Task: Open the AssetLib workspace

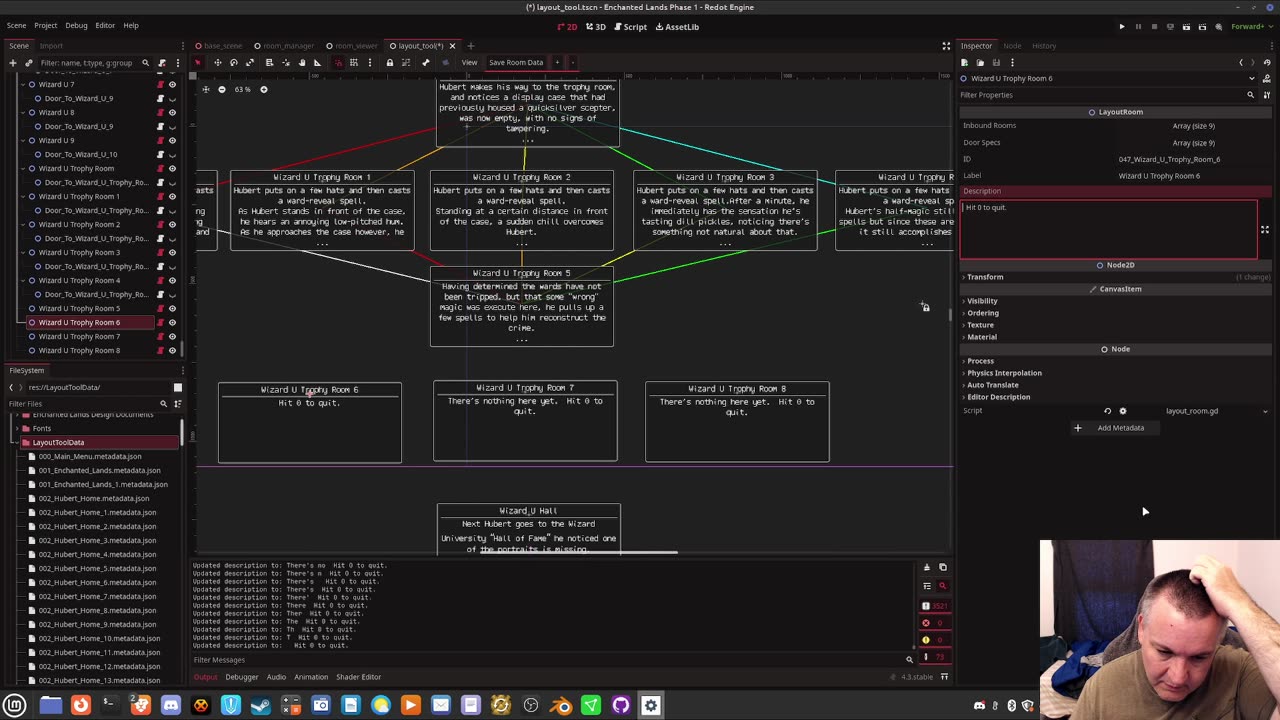Action: pyautogui.click(x=677, y=26)
